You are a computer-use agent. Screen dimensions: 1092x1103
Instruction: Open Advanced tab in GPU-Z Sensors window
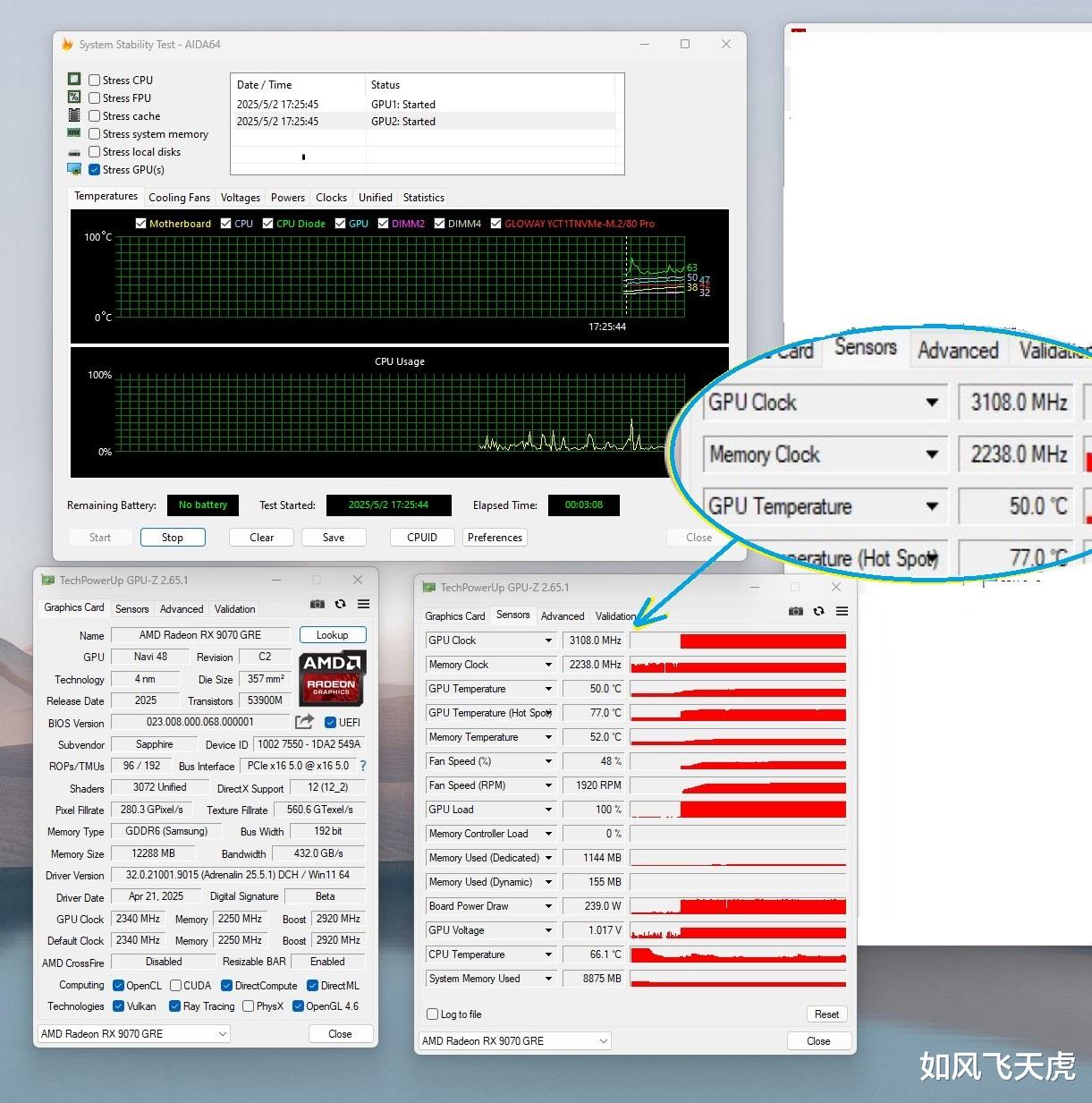point(563,616)
